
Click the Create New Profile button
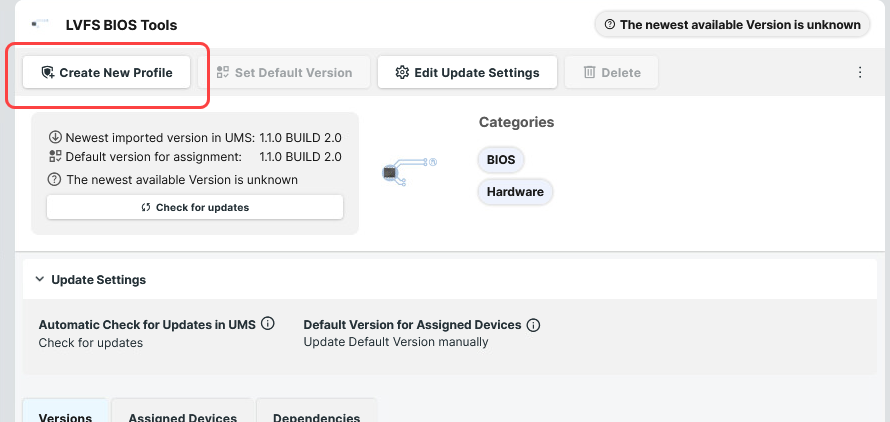click(x=106, y=73)
